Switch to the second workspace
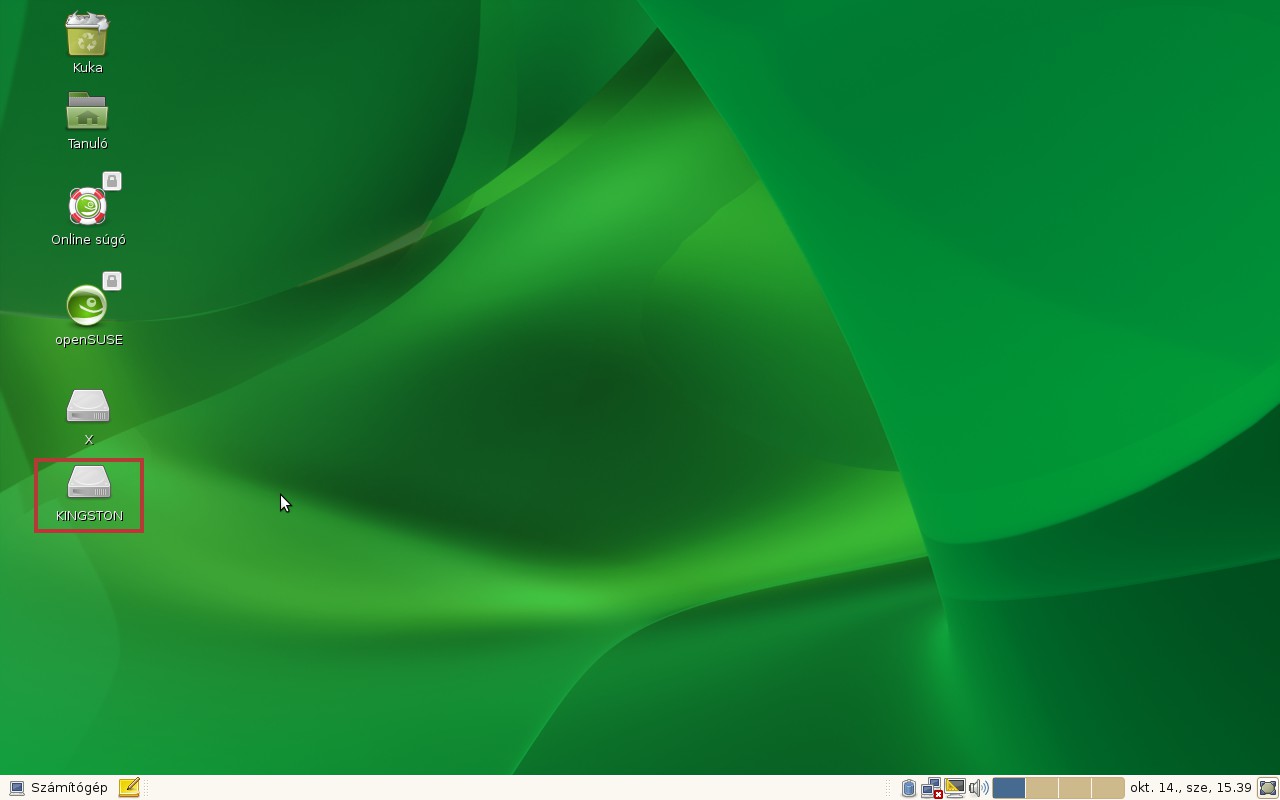 coord(1042,788)
